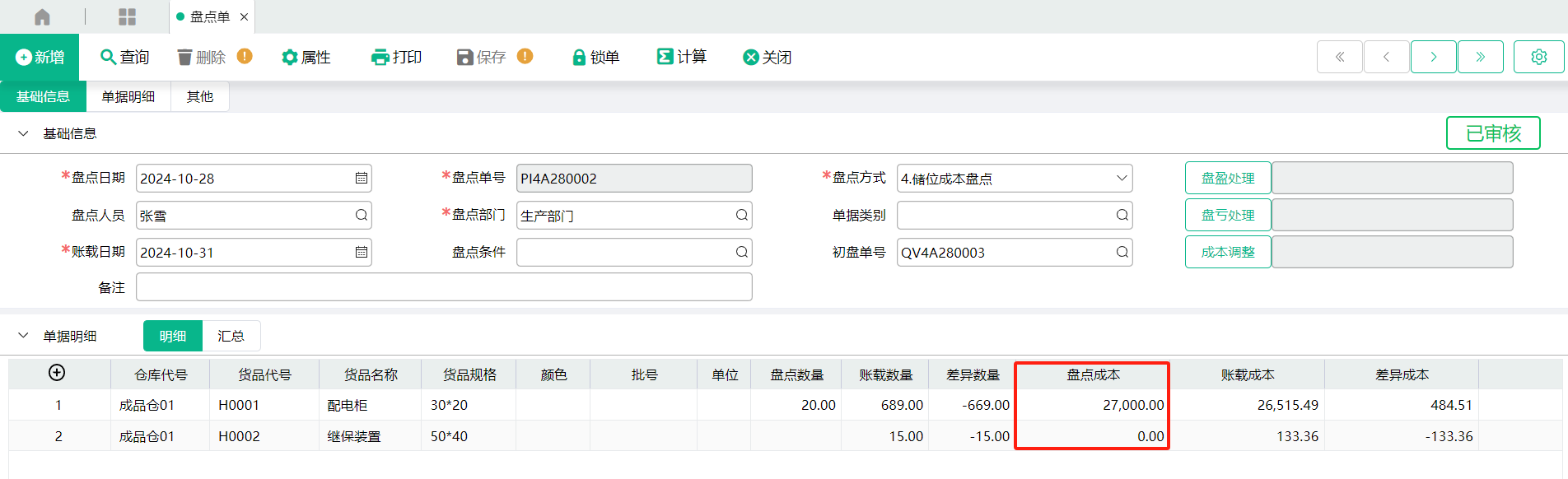Image resolution: width=1568 pixels, height=479 pixels.
Task: Click the 初盘单号 field QV4A280003
Action: point(1015,253)
